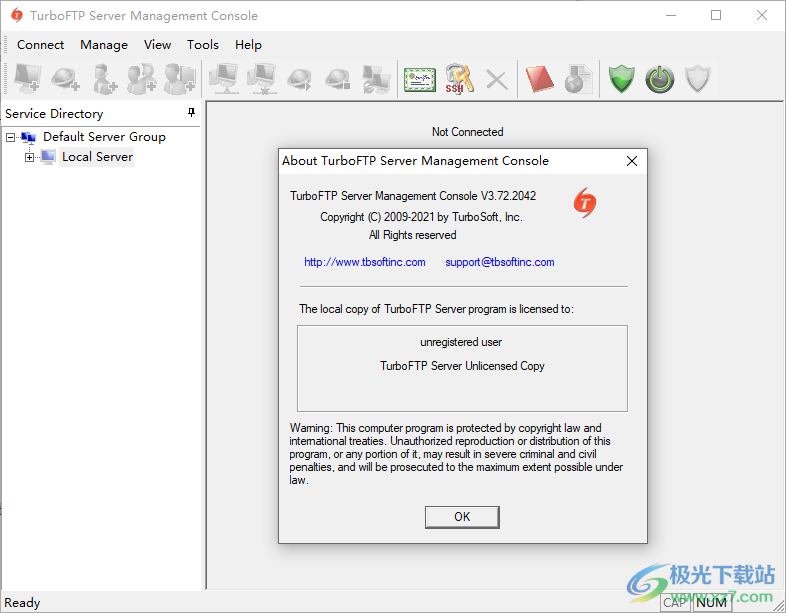This screenshot has height=613, width=786.
Task: Open the Connect menu
Action: coord(41,45)
